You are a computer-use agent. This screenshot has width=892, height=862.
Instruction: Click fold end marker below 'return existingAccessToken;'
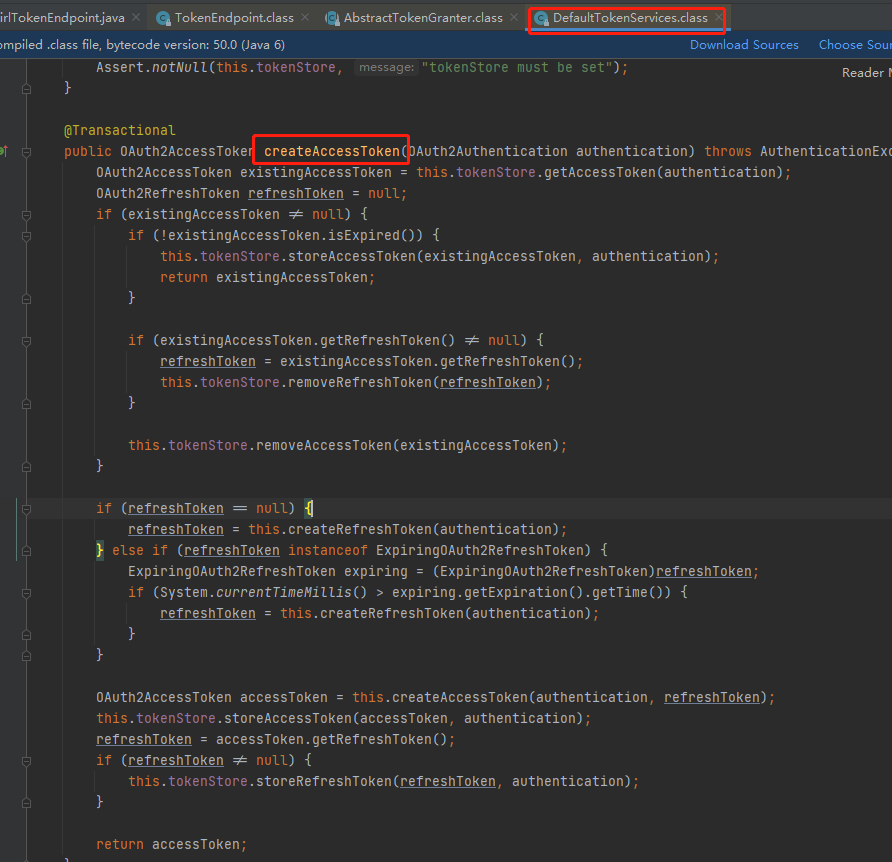click(26, 299)
